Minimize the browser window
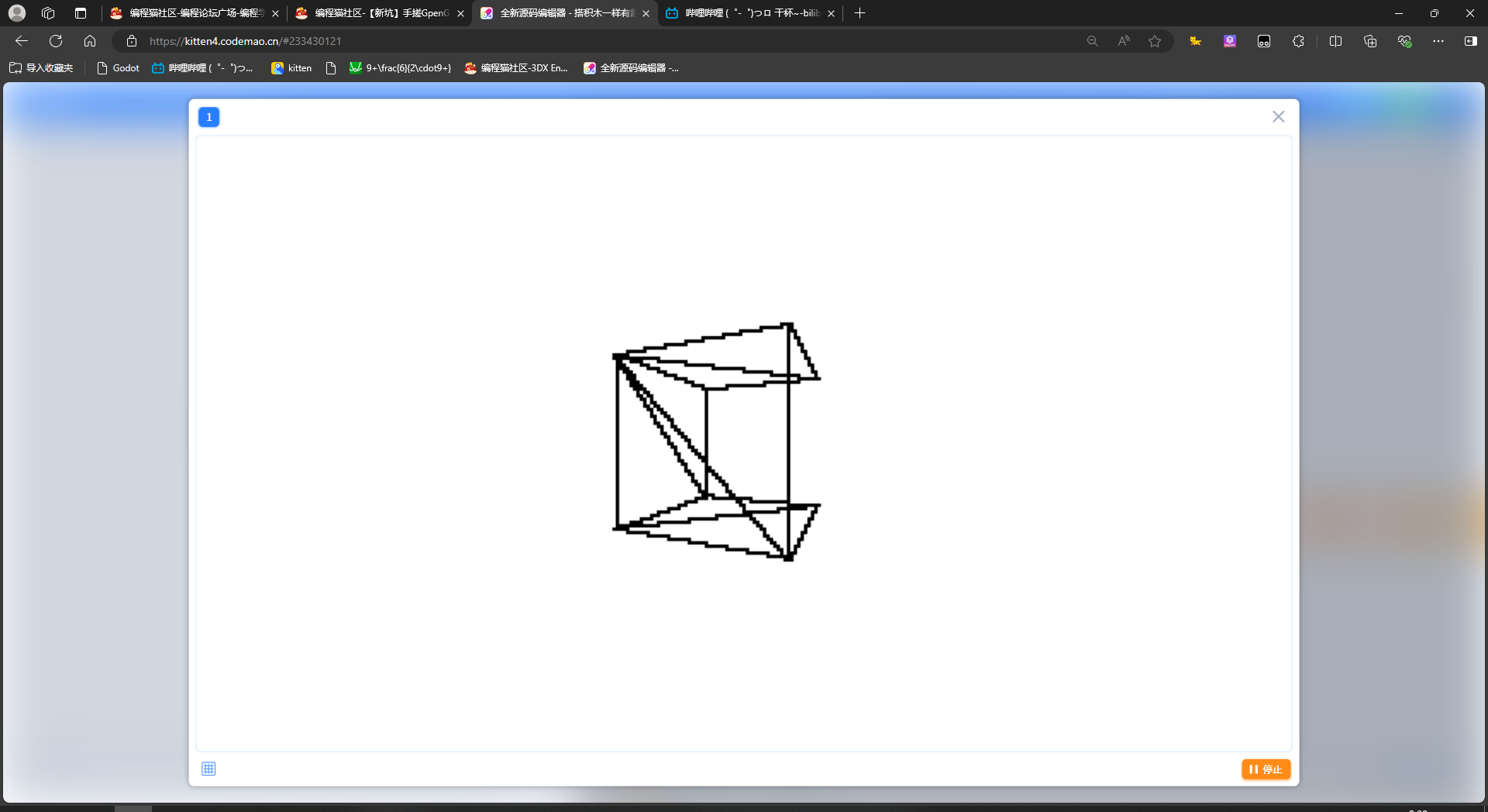This screenshot has height=812, width=1488. pyautogui.click(x=1399, y=13)
